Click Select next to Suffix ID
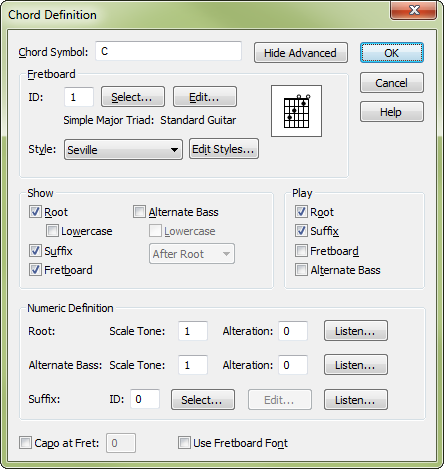The height and width of the screenshot is (469, 444). tap(203, 400)
